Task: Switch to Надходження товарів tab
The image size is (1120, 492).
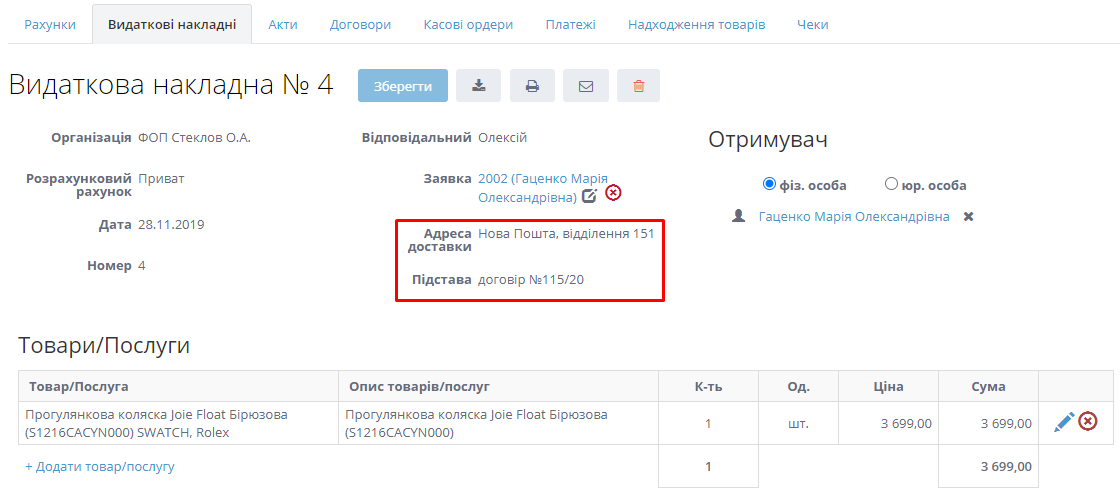Action: click(x=696, y=24)
